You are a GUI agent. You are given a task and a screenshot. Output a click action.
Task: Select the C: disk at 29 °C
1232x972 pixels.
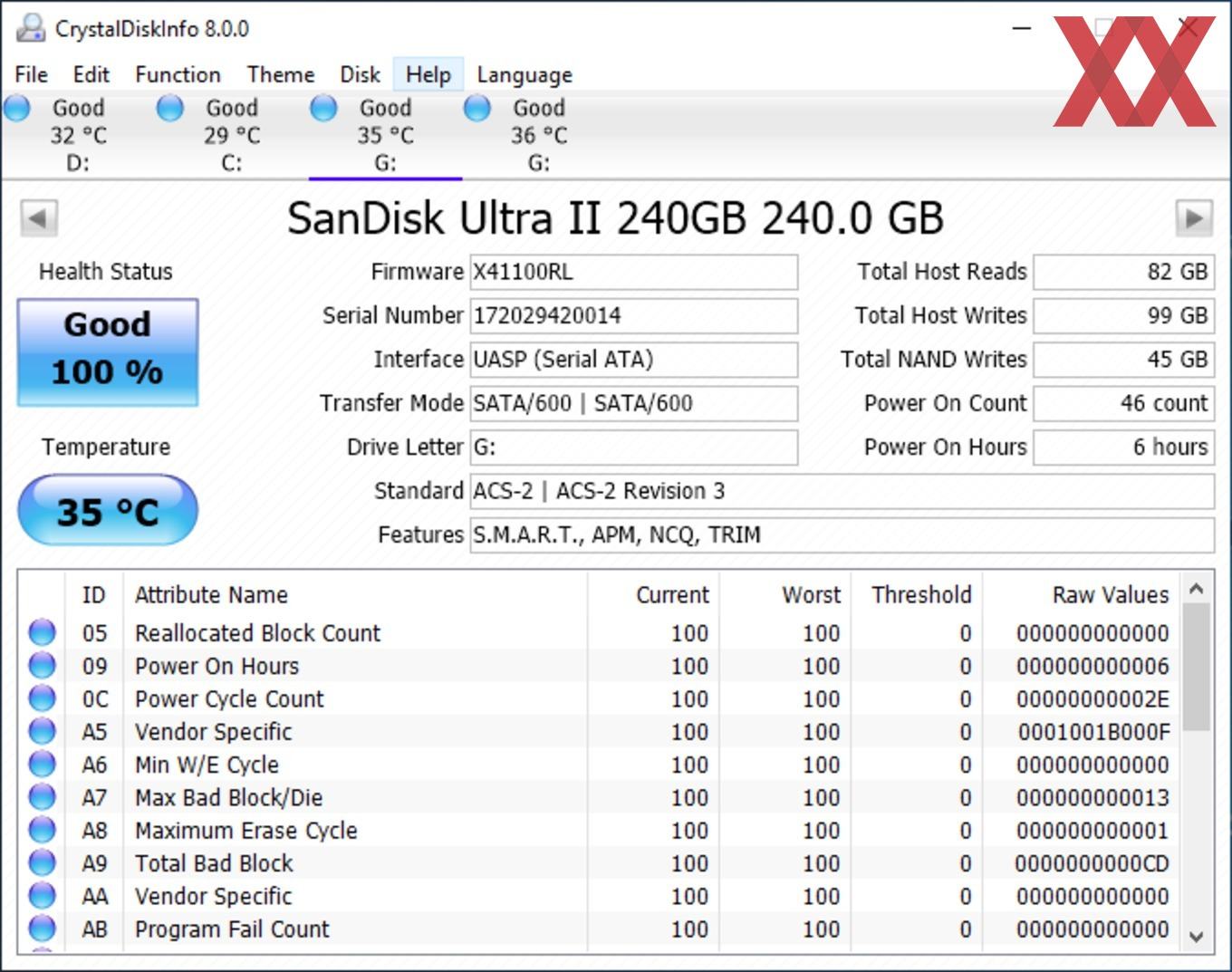[232, 135]
